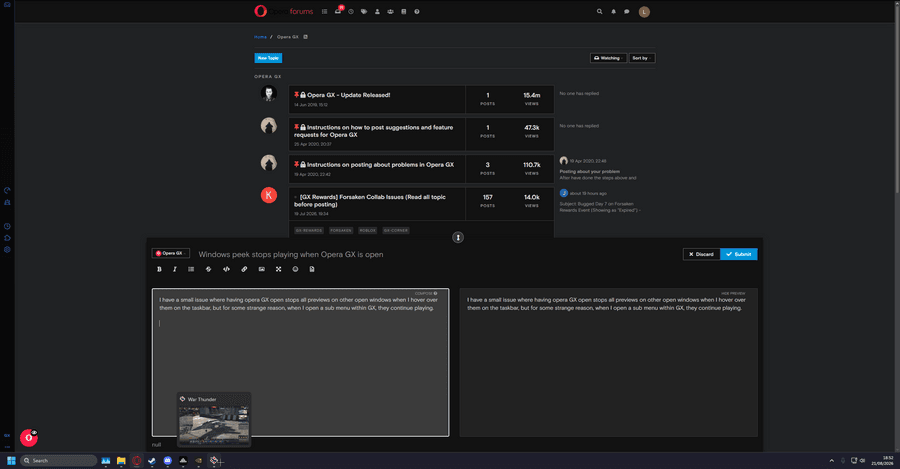Click the New Topic button

coord(268,58)
